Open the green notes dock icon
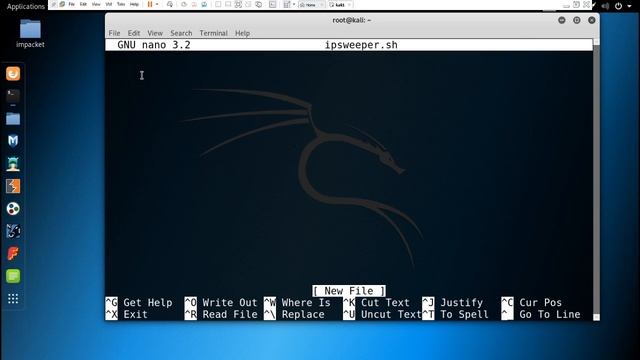 (x=13, y=276)
